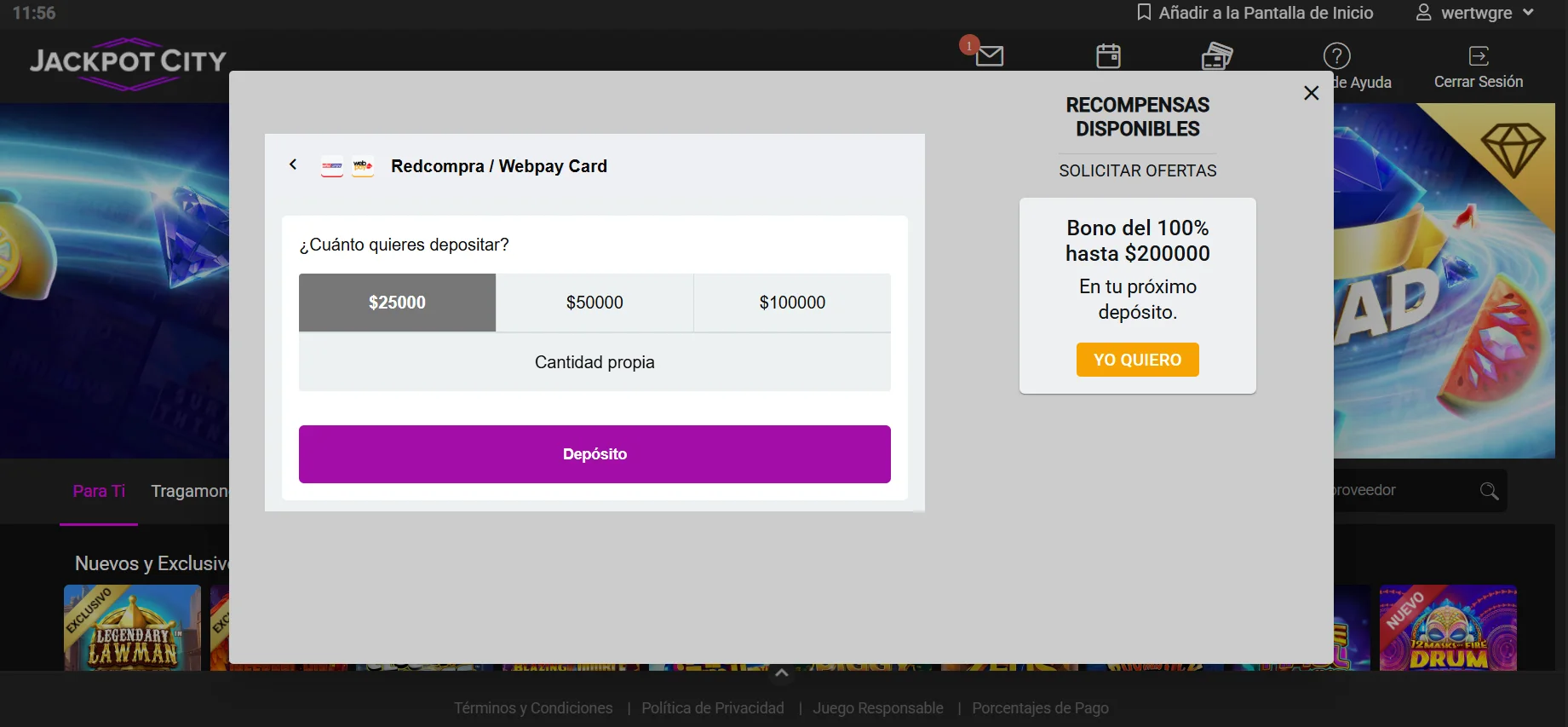This screenshot has width=1568, height=727.
Task: Click the Cerrar Sesión logout icon
Action: pos(1479,56)
